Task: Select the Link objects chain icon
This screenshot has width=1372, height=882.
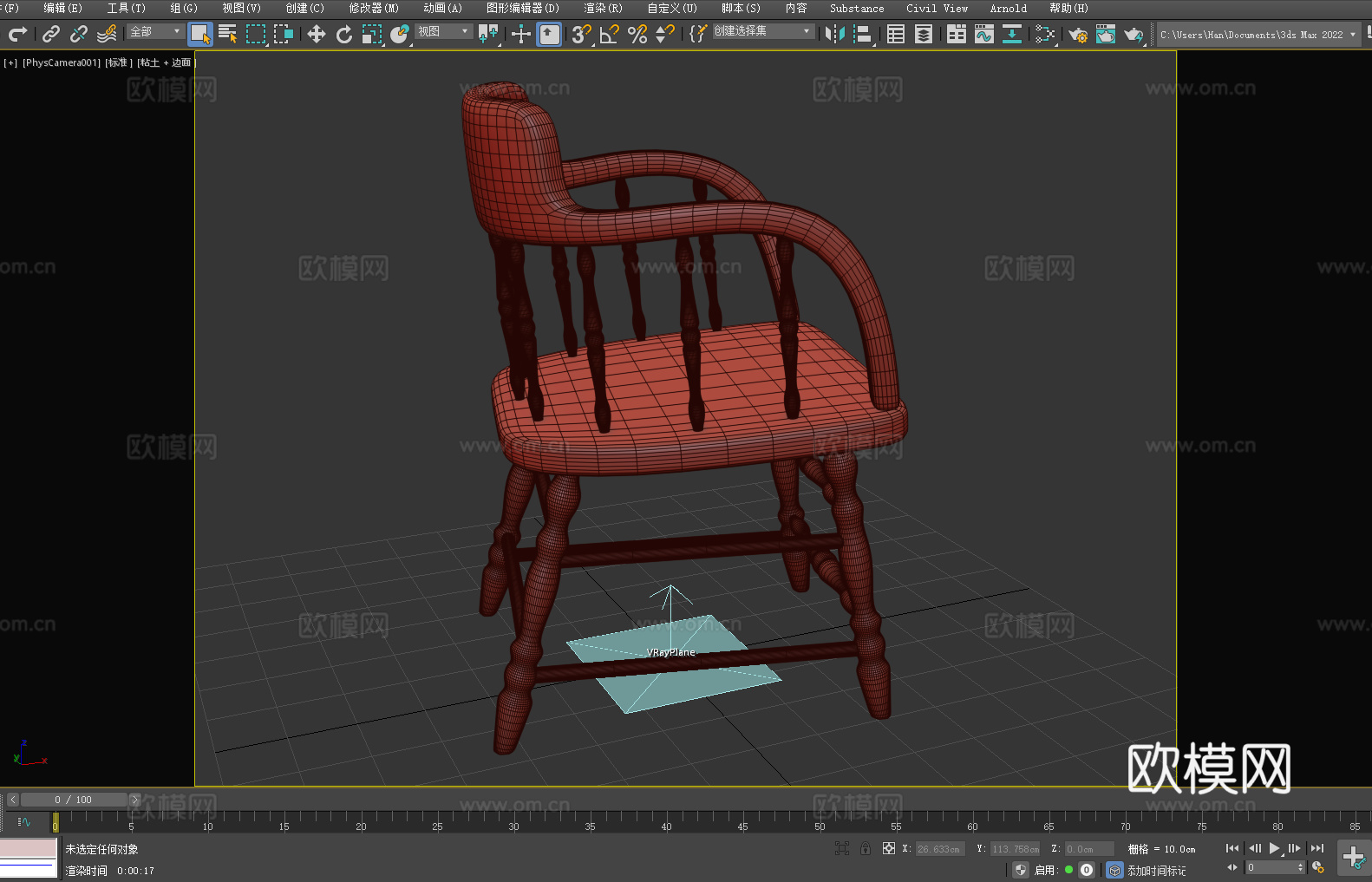Action: coord(51,34)
